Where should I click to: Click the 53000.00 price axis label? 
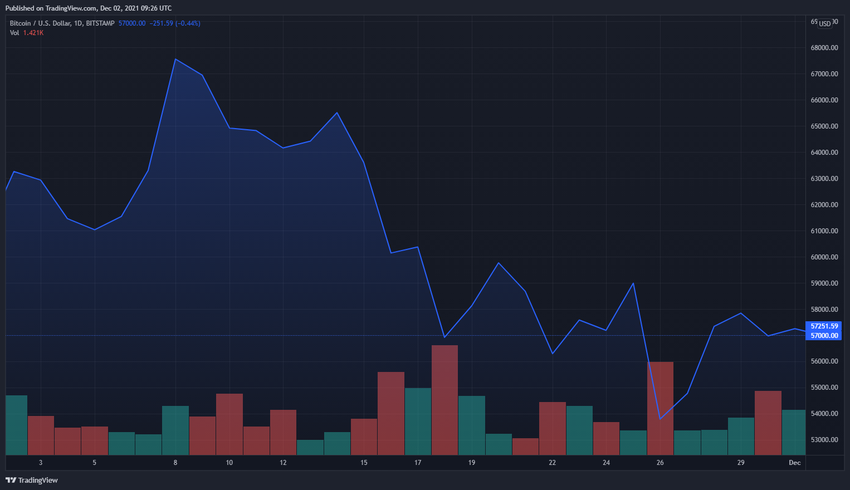coord(824,440)
